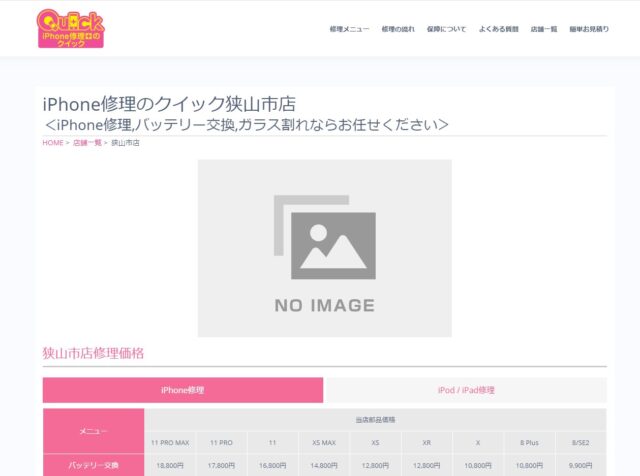Click the 11 PRO MAX column header
This screenshot has height=476, width=640.
pyautogui.click(x=170, y=443)
